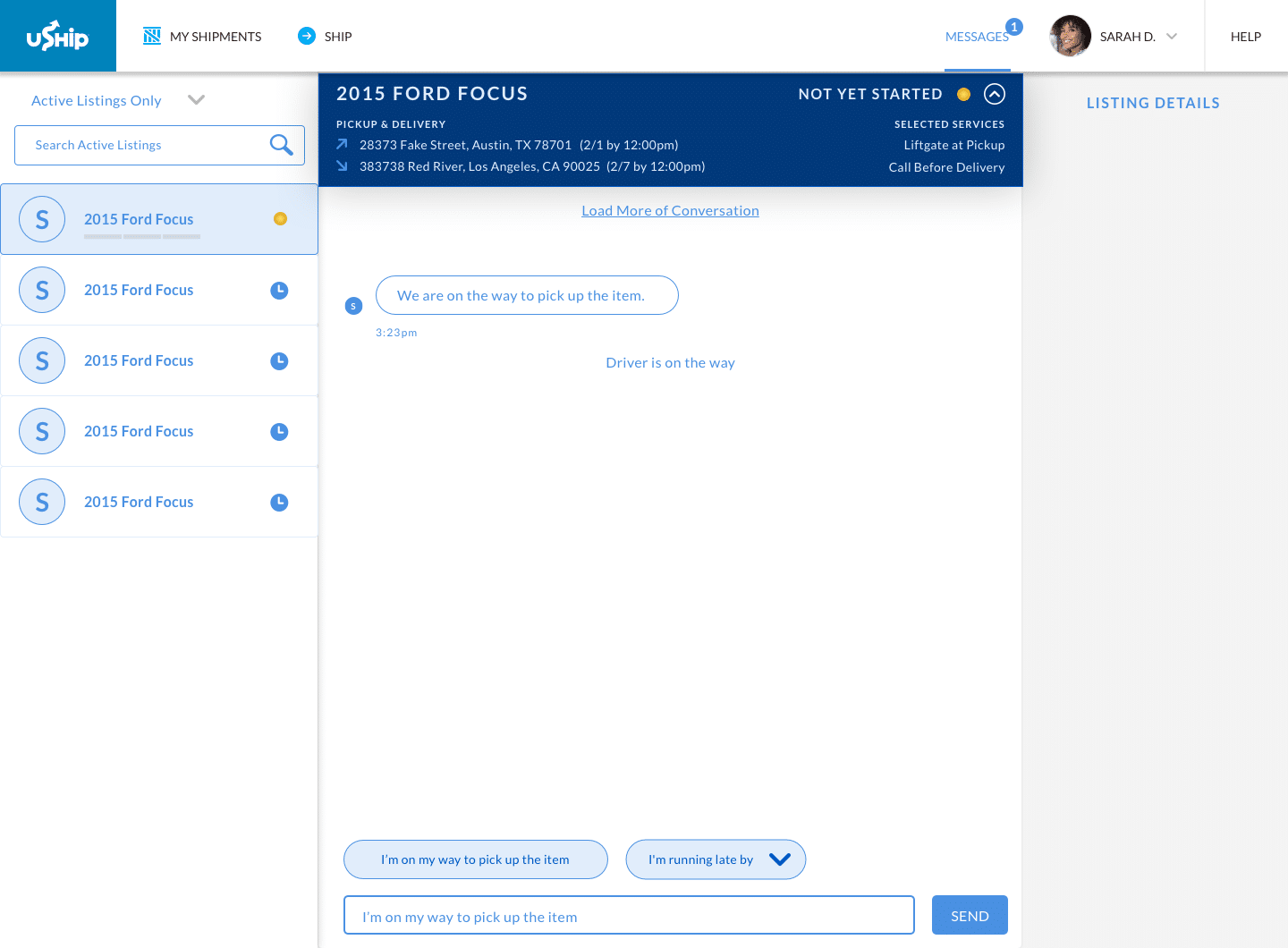The width and height of the screenshot is (1288, 948).
Task: Click clock icon on fifth Ford Focus
Action: point(279,502)
